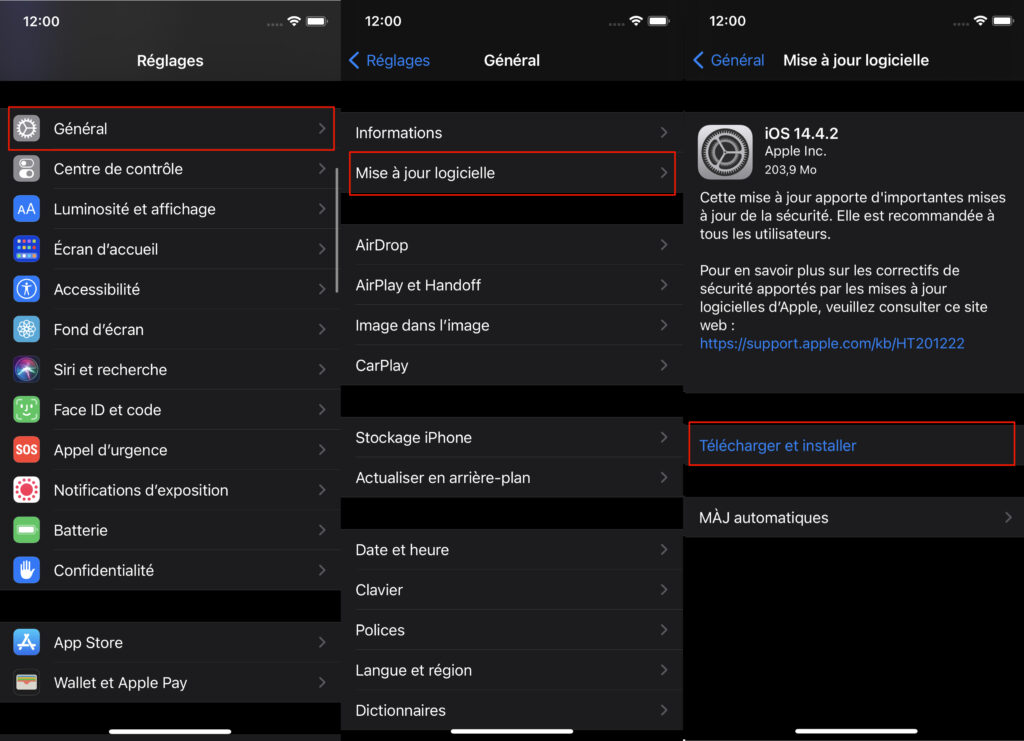Tap the 203,9 Mo size text

pos(790,170)
